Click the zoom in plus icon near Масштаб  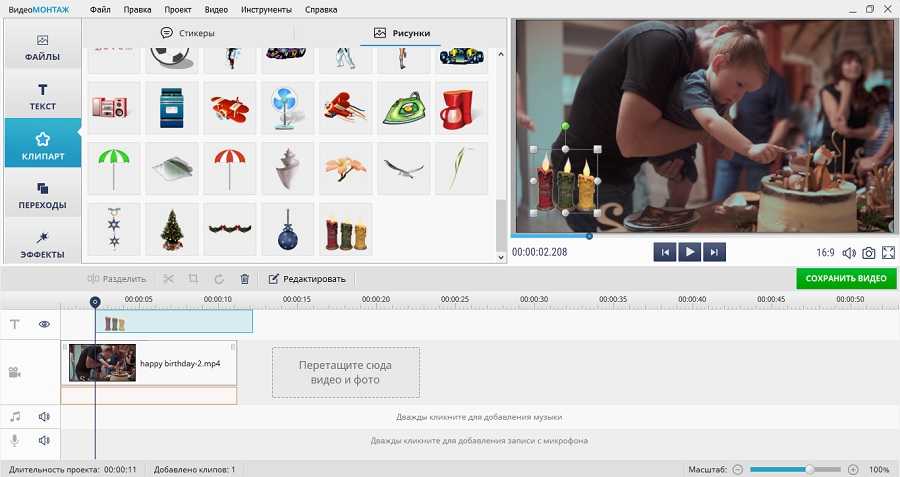click(853, 469)
